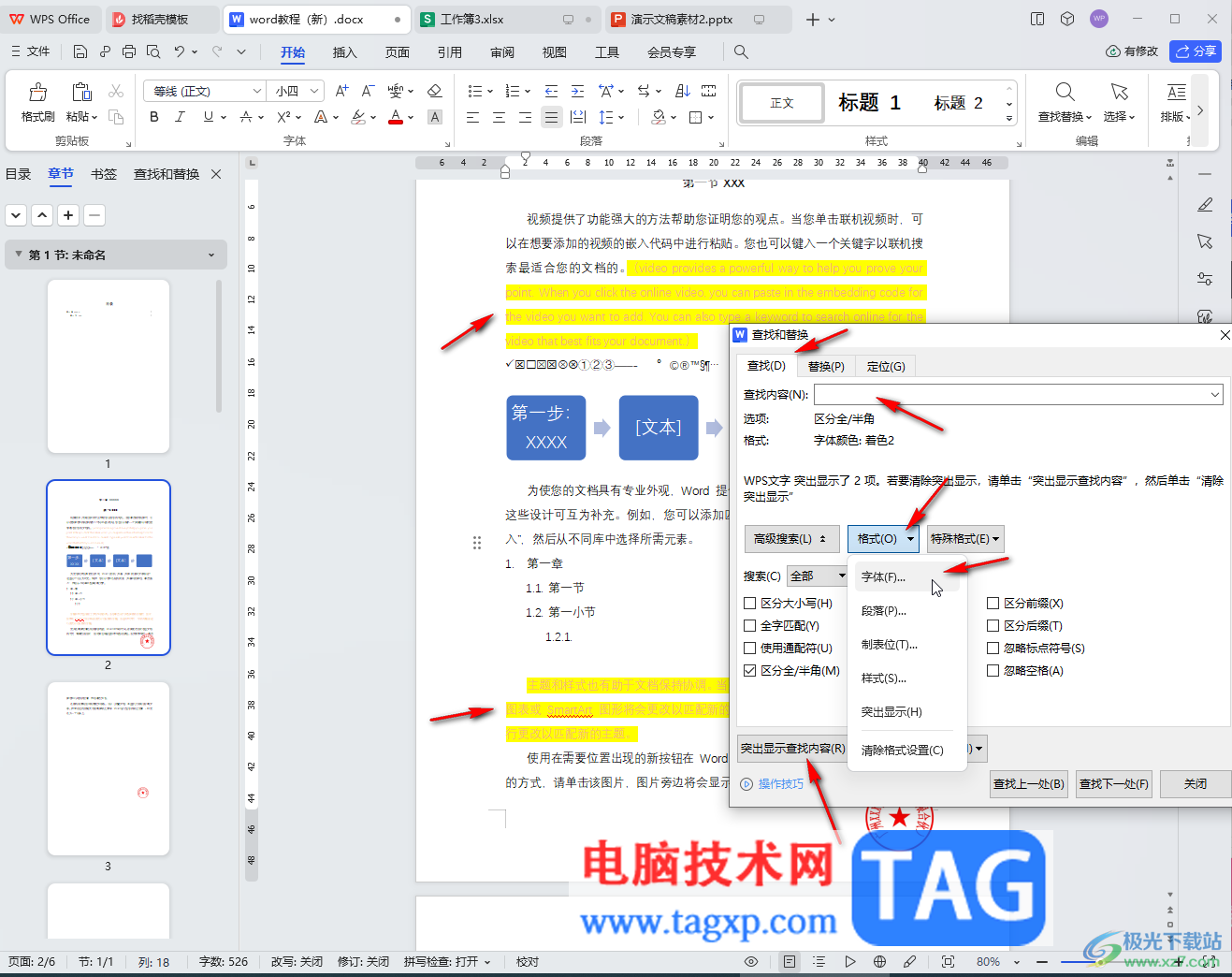The width and height of the screenshot is (1232, 977).
Task: Click the new tab plus icon
Action: 813,19
